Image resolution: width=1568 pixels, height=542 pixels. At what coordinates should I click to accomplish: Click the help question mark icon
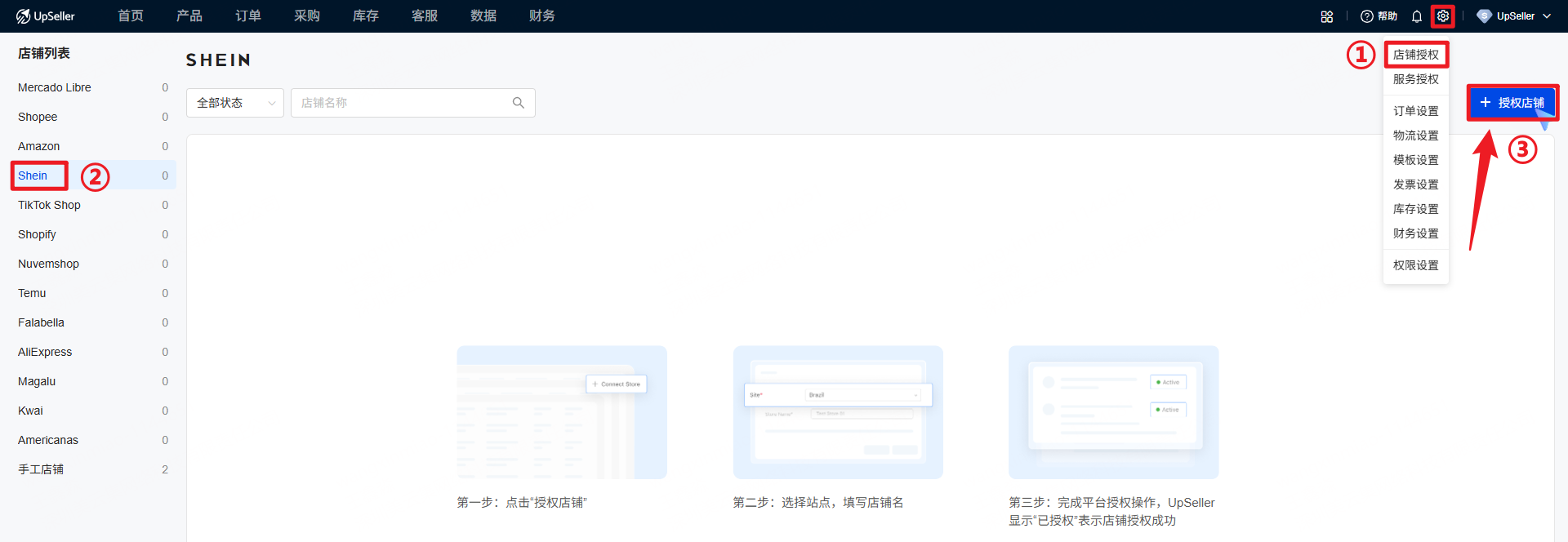1367,16
